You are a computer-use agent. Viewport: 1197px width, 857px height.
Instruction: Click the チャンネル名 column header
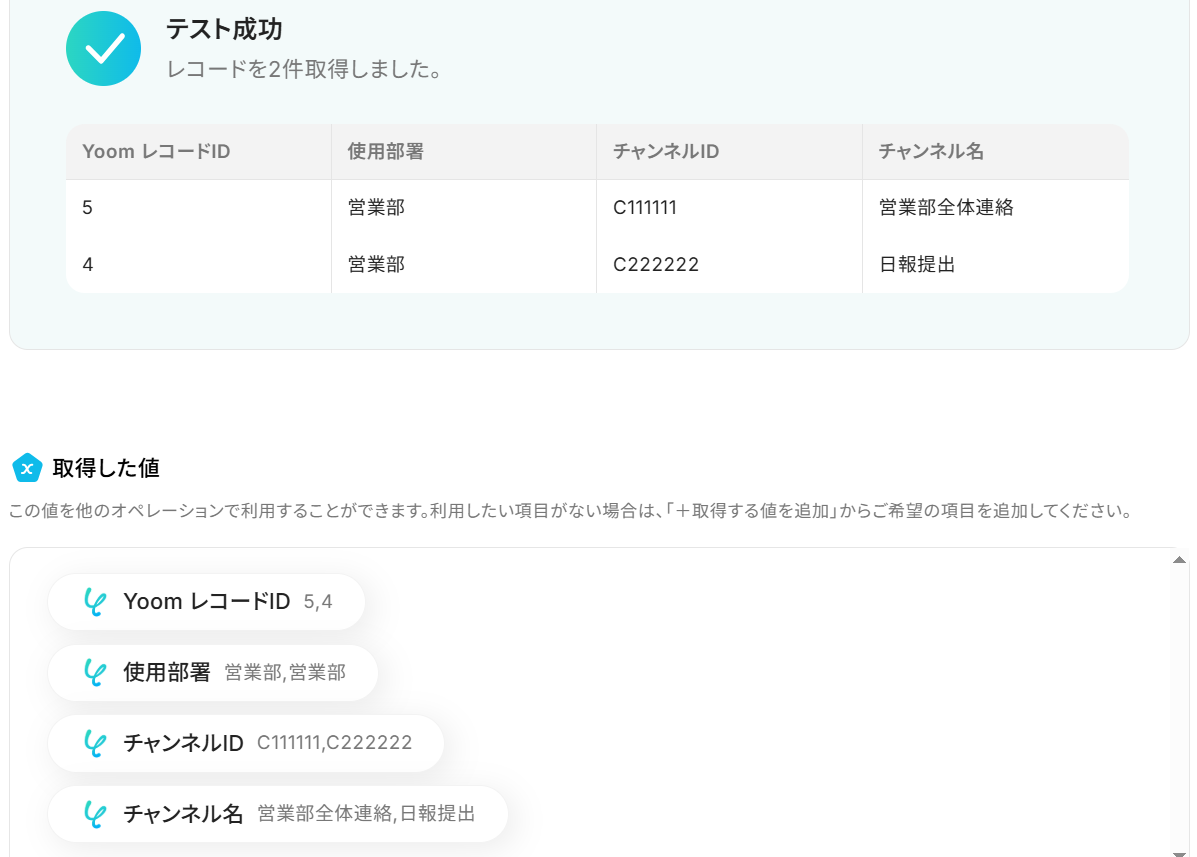[995, 152]
